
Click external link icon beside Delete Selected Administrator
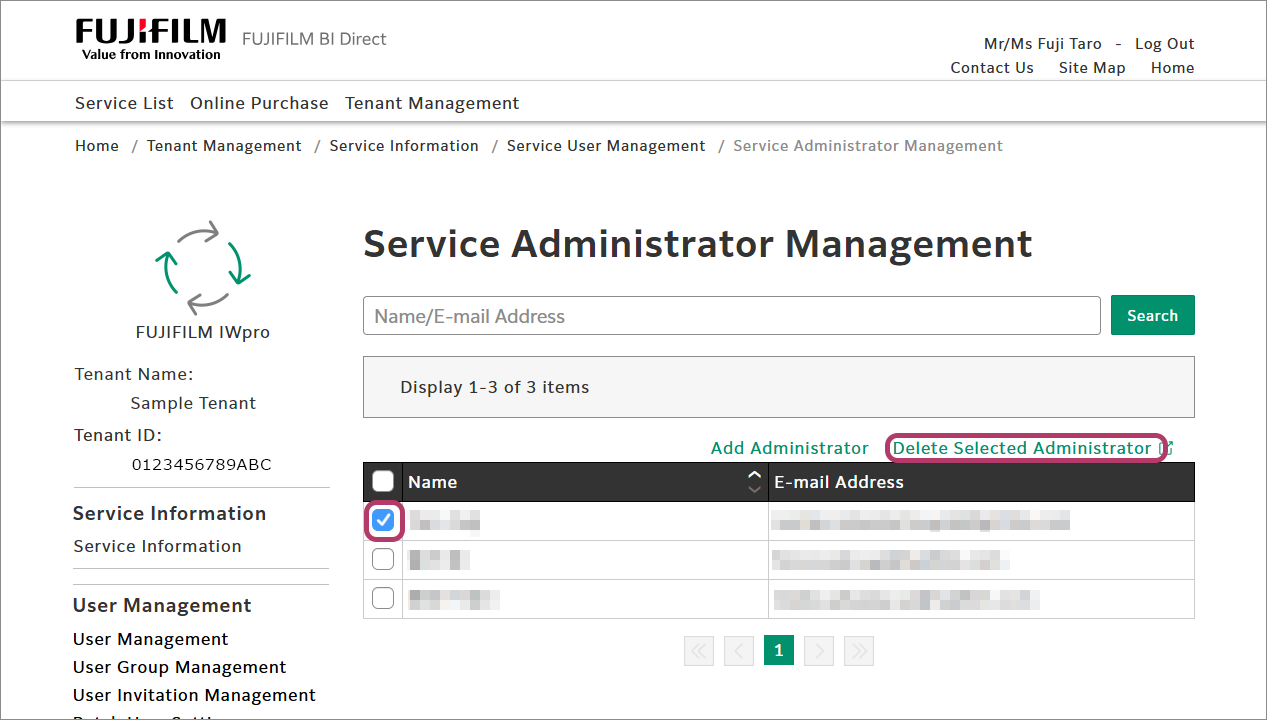click(1166, 448)
